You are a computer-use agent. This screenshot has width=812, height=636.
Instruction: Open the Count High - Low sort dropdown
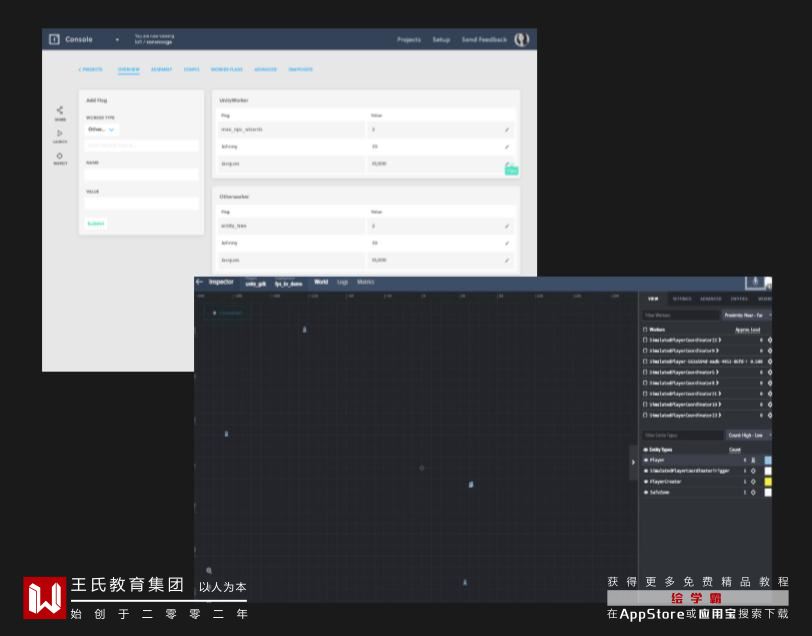click(x=748, y=436)
